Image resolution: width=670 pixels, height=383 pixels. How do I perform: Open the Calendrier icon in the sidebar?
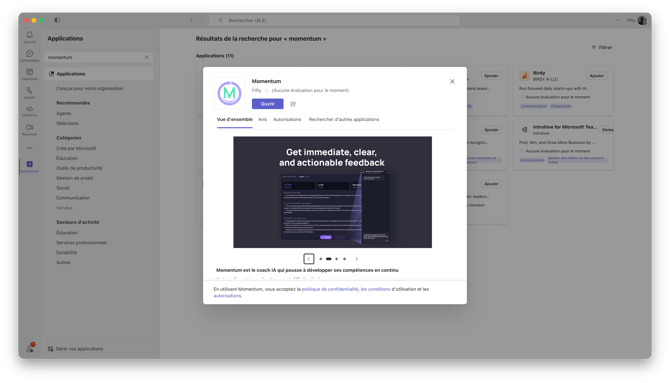(x=29, y=72)
